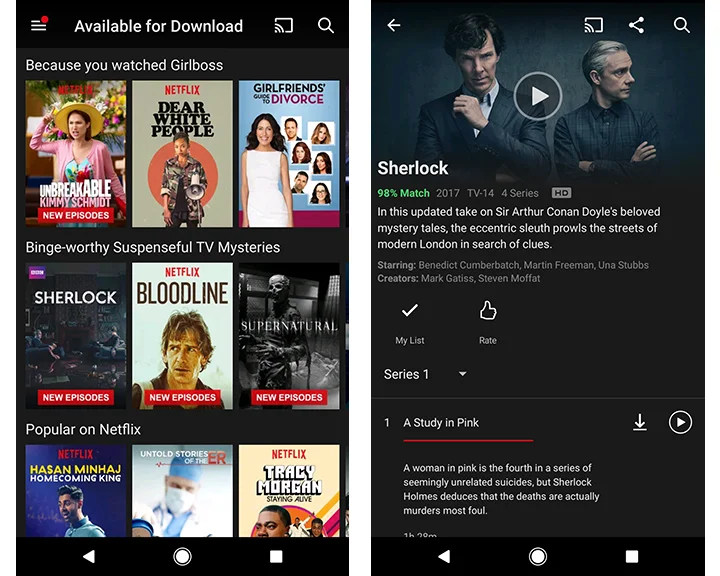Tap the cast icon on the left screen
This screenshot has height=576, width=720.
pyautogui.click(x=283, y=25)
